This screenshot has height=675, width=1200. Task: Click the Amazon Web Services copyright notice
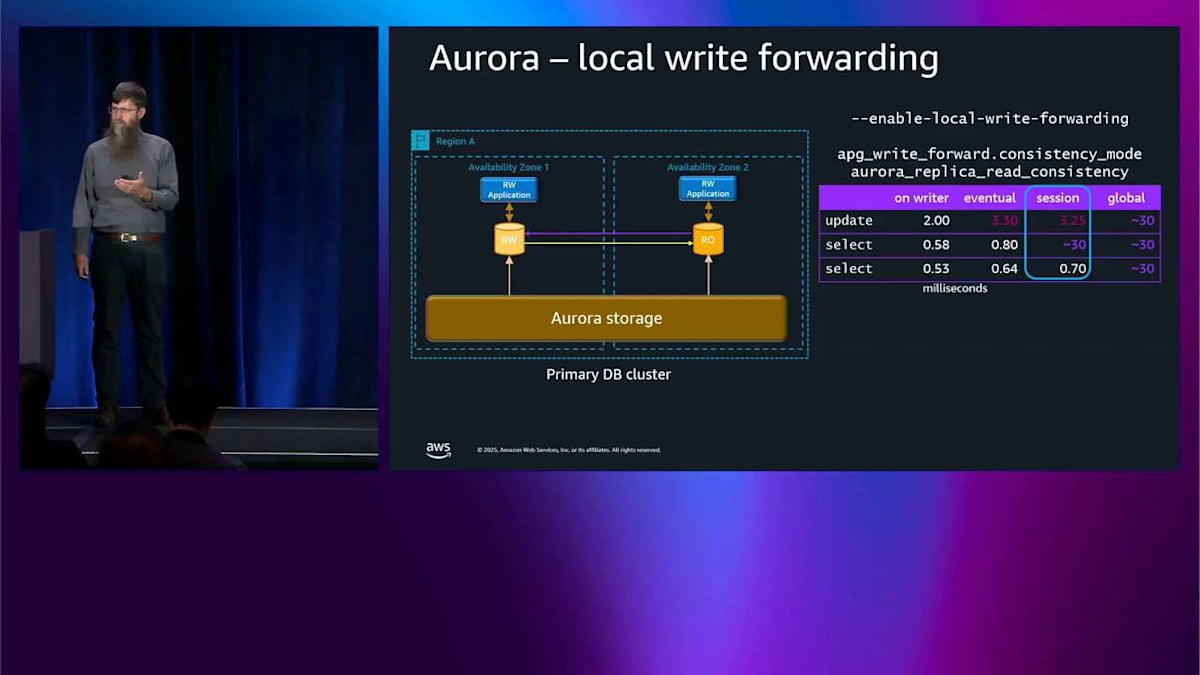[569, 450]
